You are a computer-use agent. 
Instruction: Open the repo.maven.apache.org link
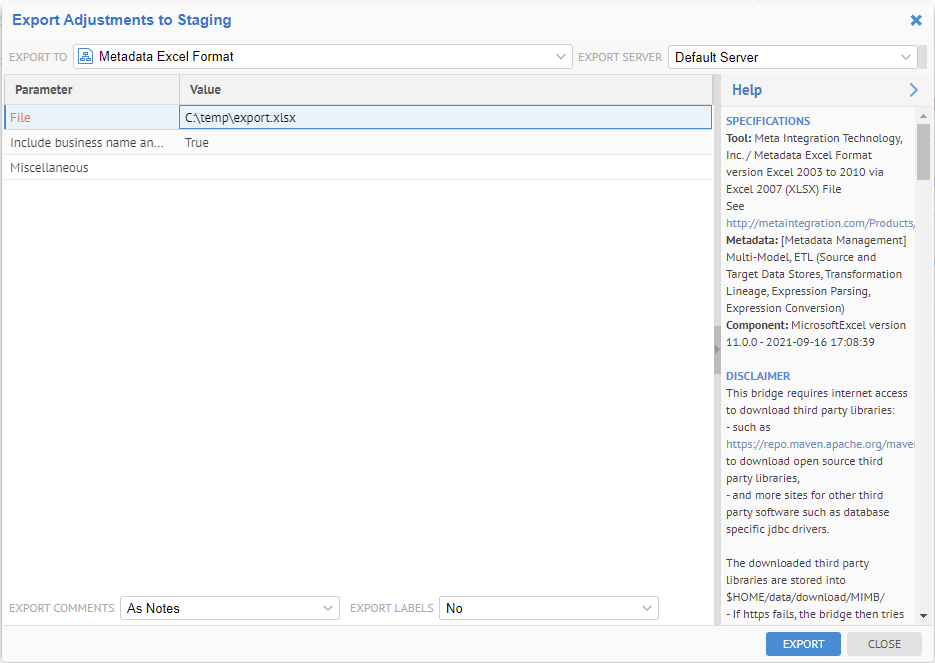(820, 443)
